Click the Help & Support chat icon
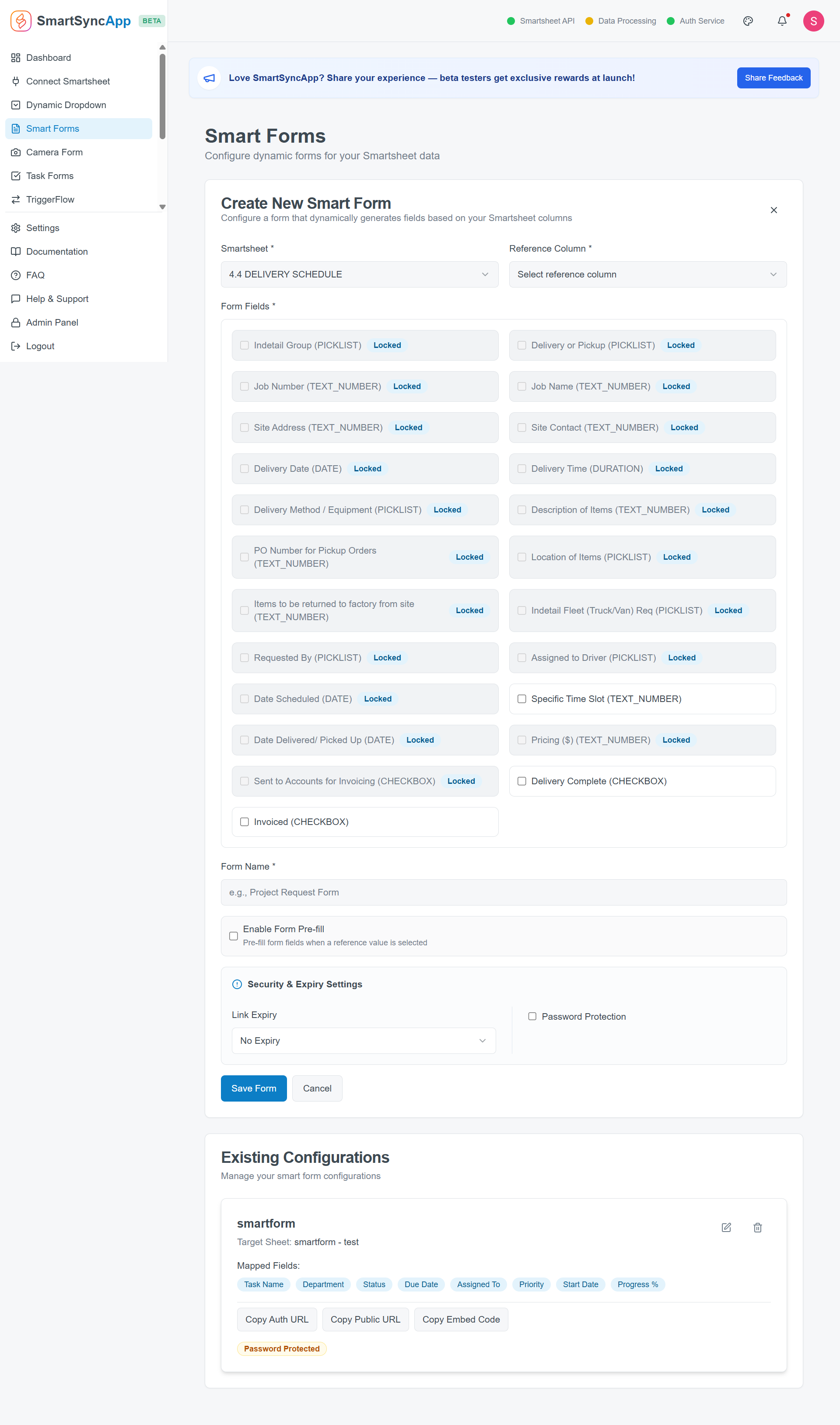The image size is (840, 1425). click(16, 299)
